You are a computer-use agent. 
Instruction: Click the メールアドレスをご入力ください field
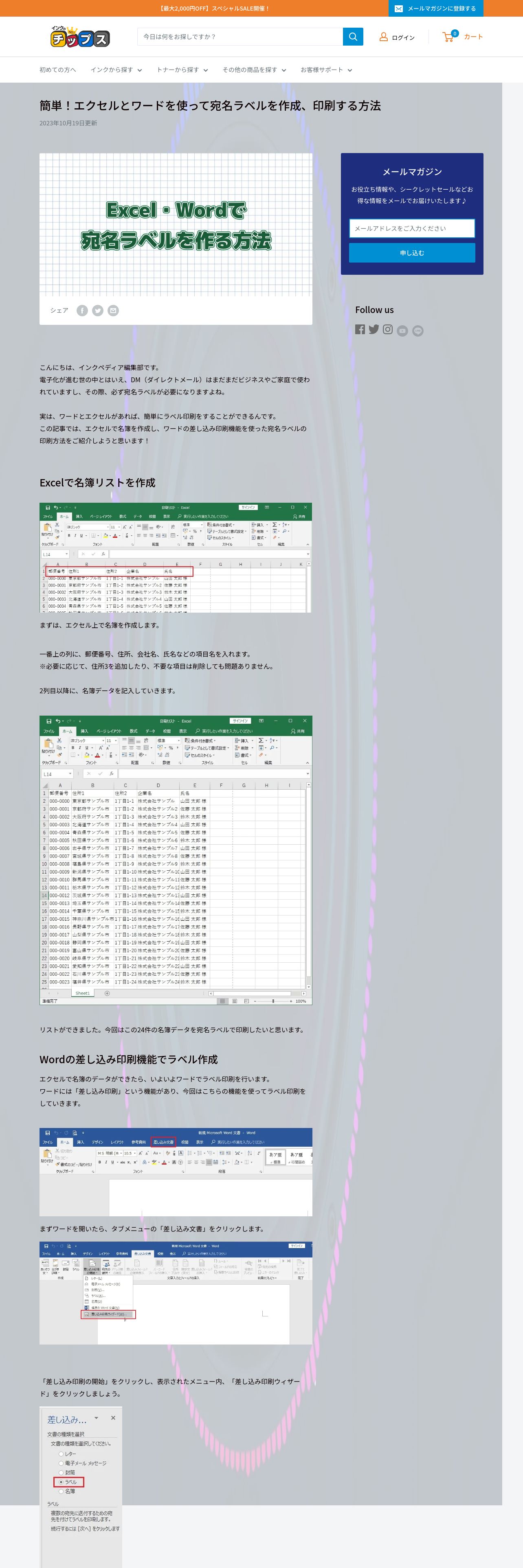(x=412, y=228)
